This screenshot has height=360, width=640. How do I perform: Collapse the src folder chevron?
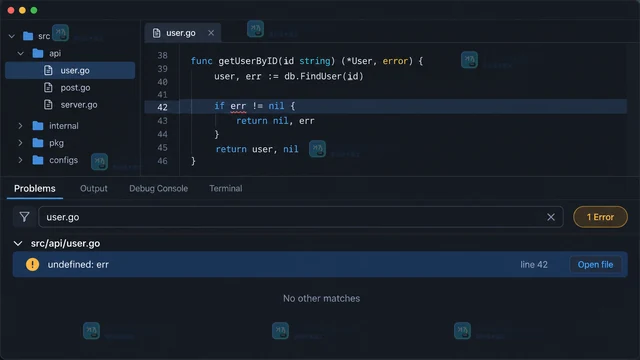point(12,36)
